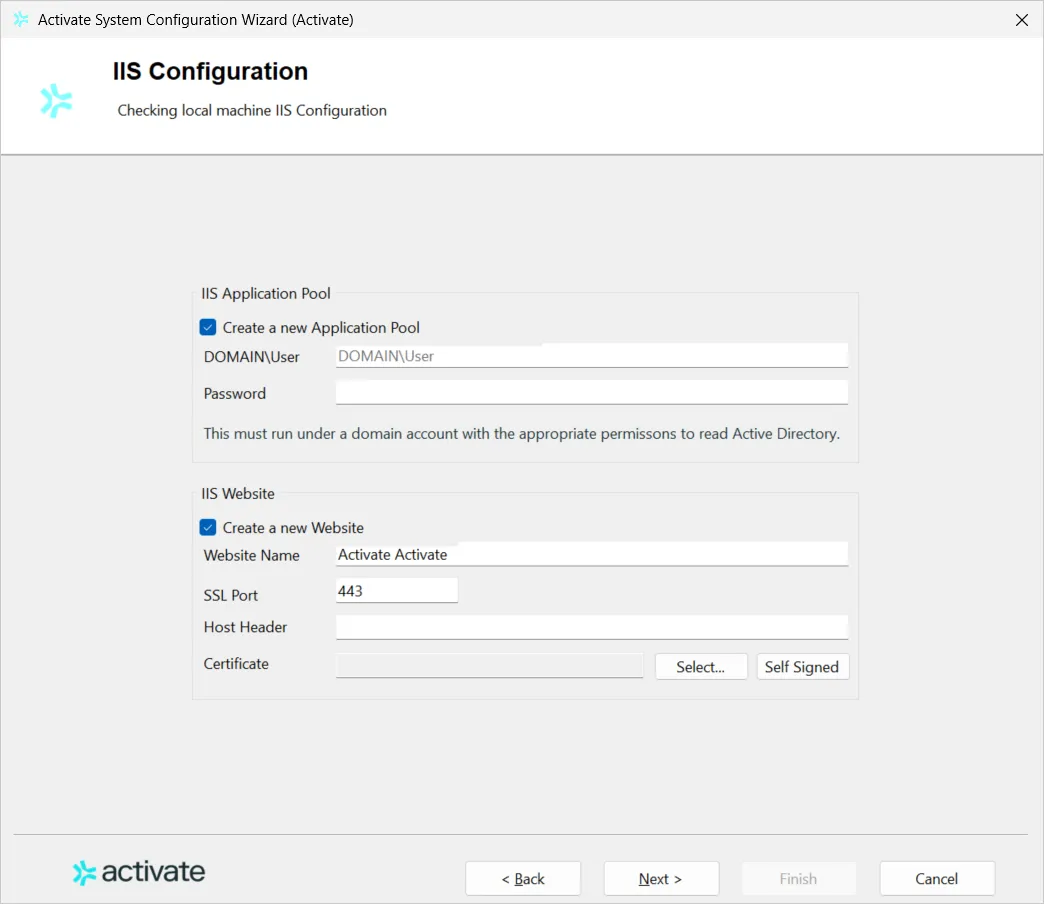Click the Activate icon in the title bar
This screenshot has width=1044, height=904.
click(x=21, y=19)
